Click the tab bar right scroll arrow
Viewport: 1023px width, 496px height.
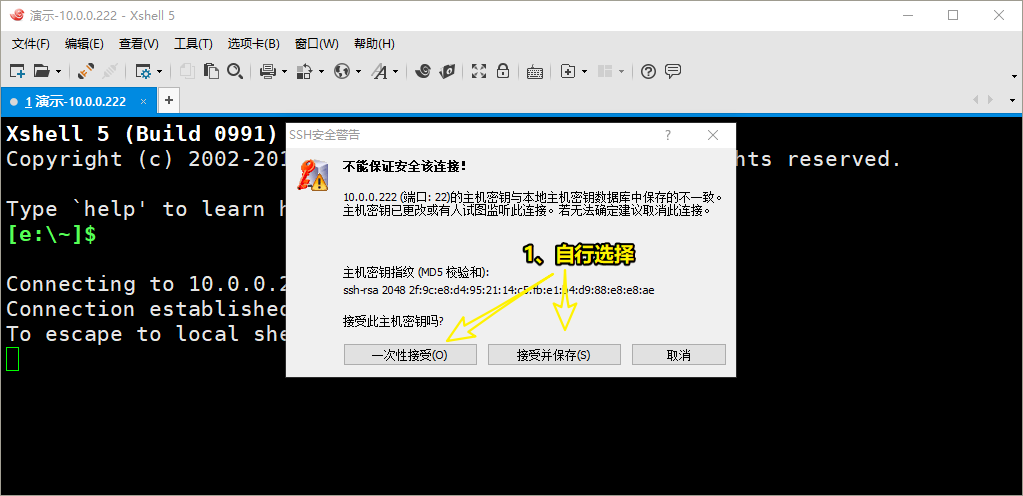pyautogui.click(x=990, y=100)
